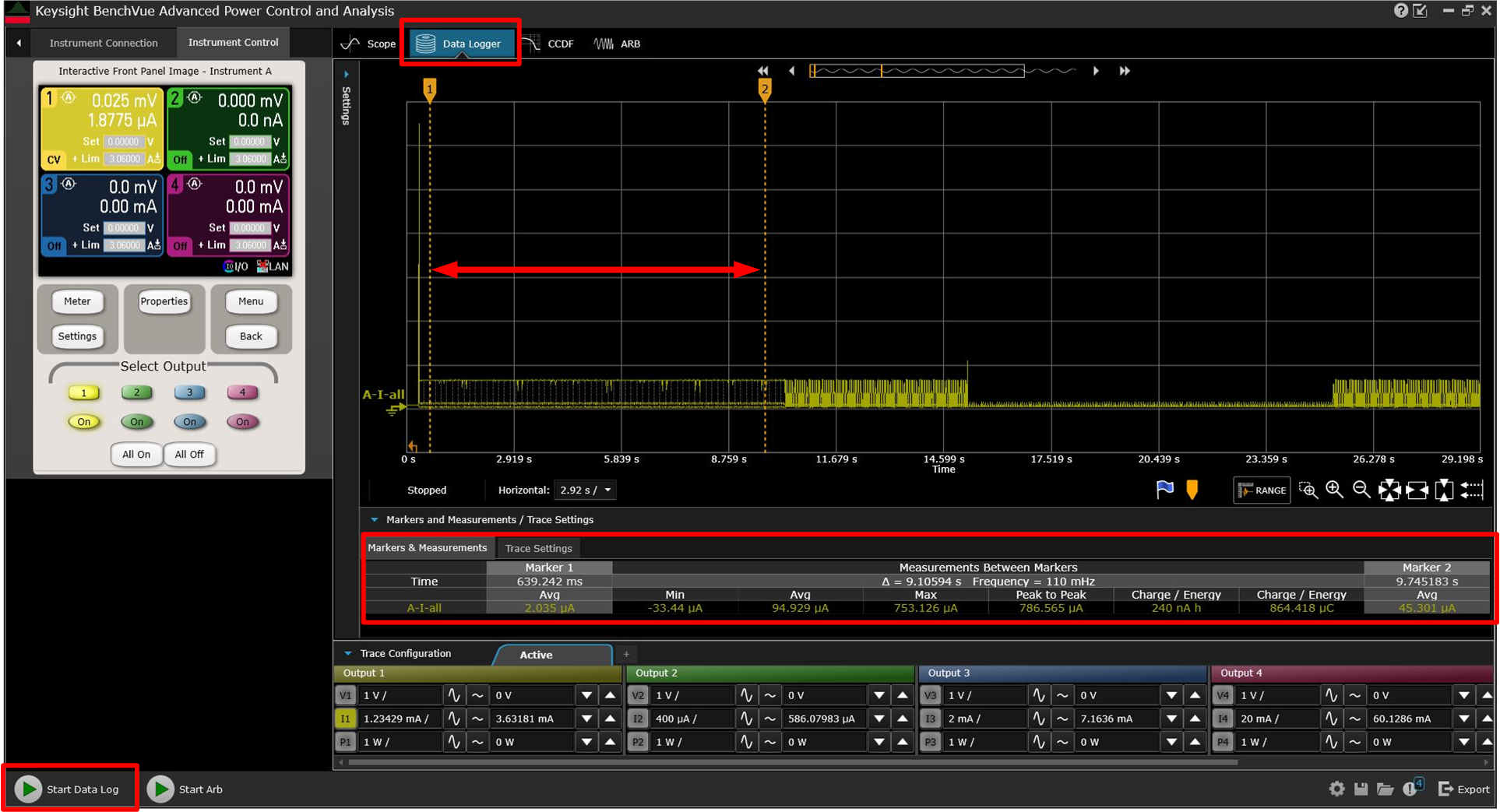Screen dimensions: 1500x812
Task: Increase I1 offset with up arrow
Action: [x=611, y=719]
